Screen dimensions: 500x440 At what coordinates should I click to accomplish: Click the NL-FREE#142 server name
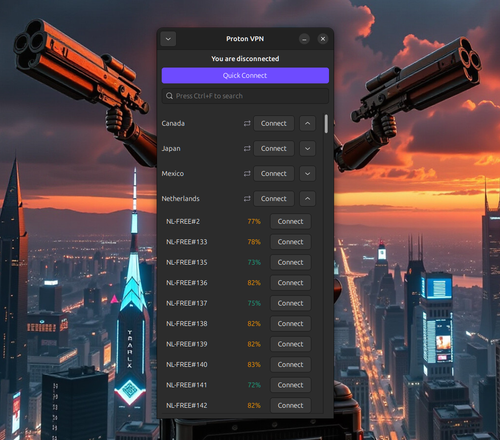(x=187, y=406)
